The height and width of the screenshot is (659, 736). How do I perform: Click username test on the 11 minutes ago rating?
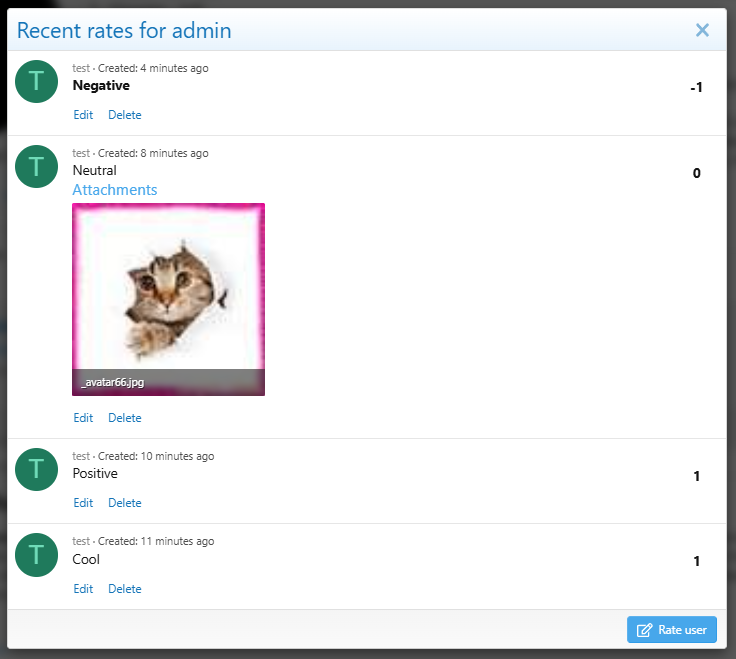81,541
